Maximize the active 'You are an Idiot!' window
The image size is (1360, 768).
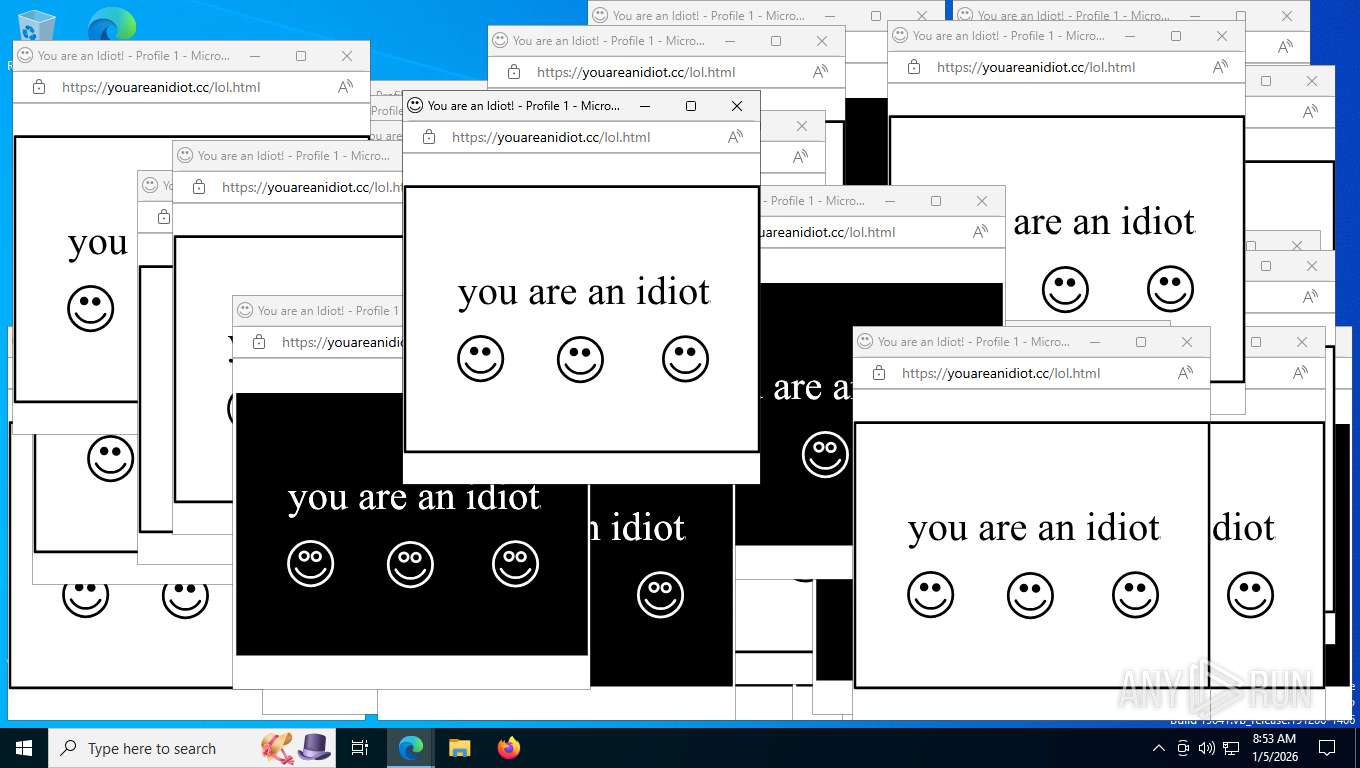[x=691, y=105]
